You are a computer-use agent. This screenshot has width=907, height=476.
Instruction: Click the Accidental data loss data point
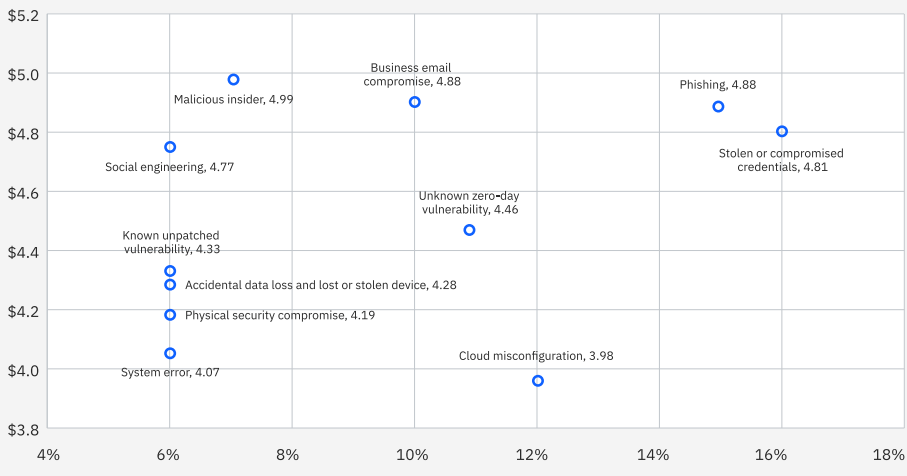coord(170,285)
